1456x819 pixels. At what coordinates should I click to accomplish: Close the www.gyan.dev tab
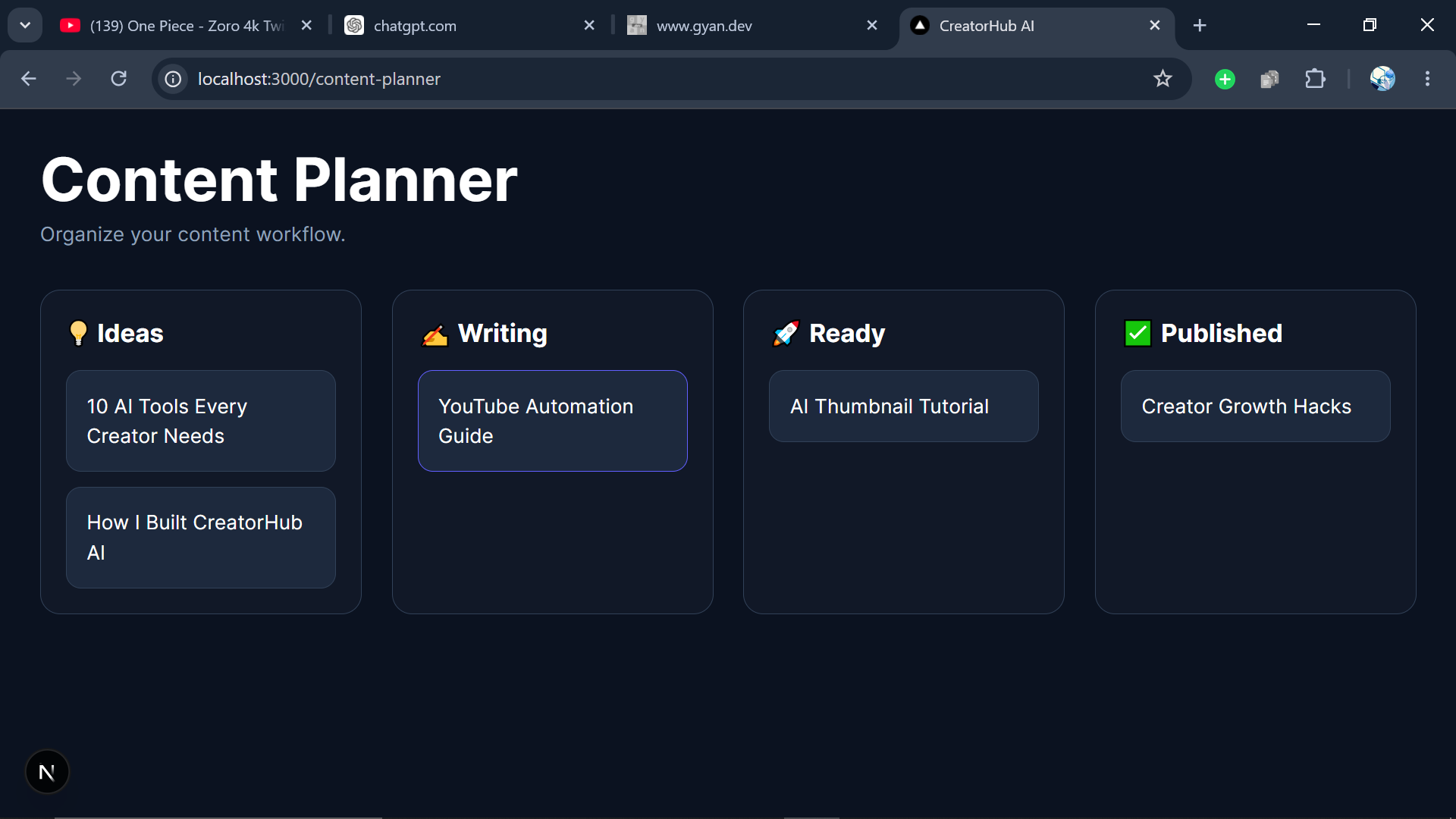pyautogui.click(x=872, y=26)
